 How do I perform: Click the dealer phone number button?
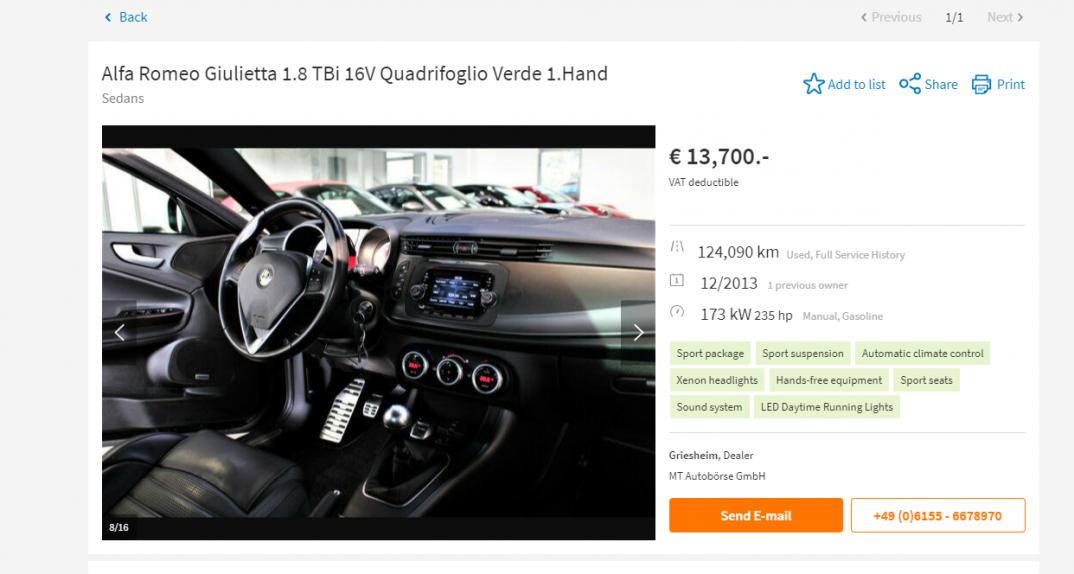tap(938, 516)
